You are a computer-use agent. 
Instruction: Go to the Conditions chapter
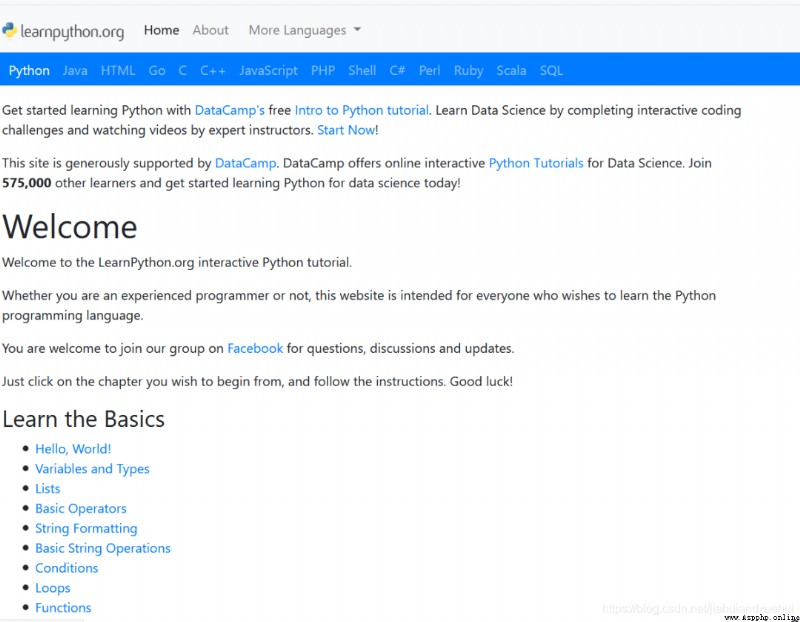pyautogui.click(x=66, y=568)
